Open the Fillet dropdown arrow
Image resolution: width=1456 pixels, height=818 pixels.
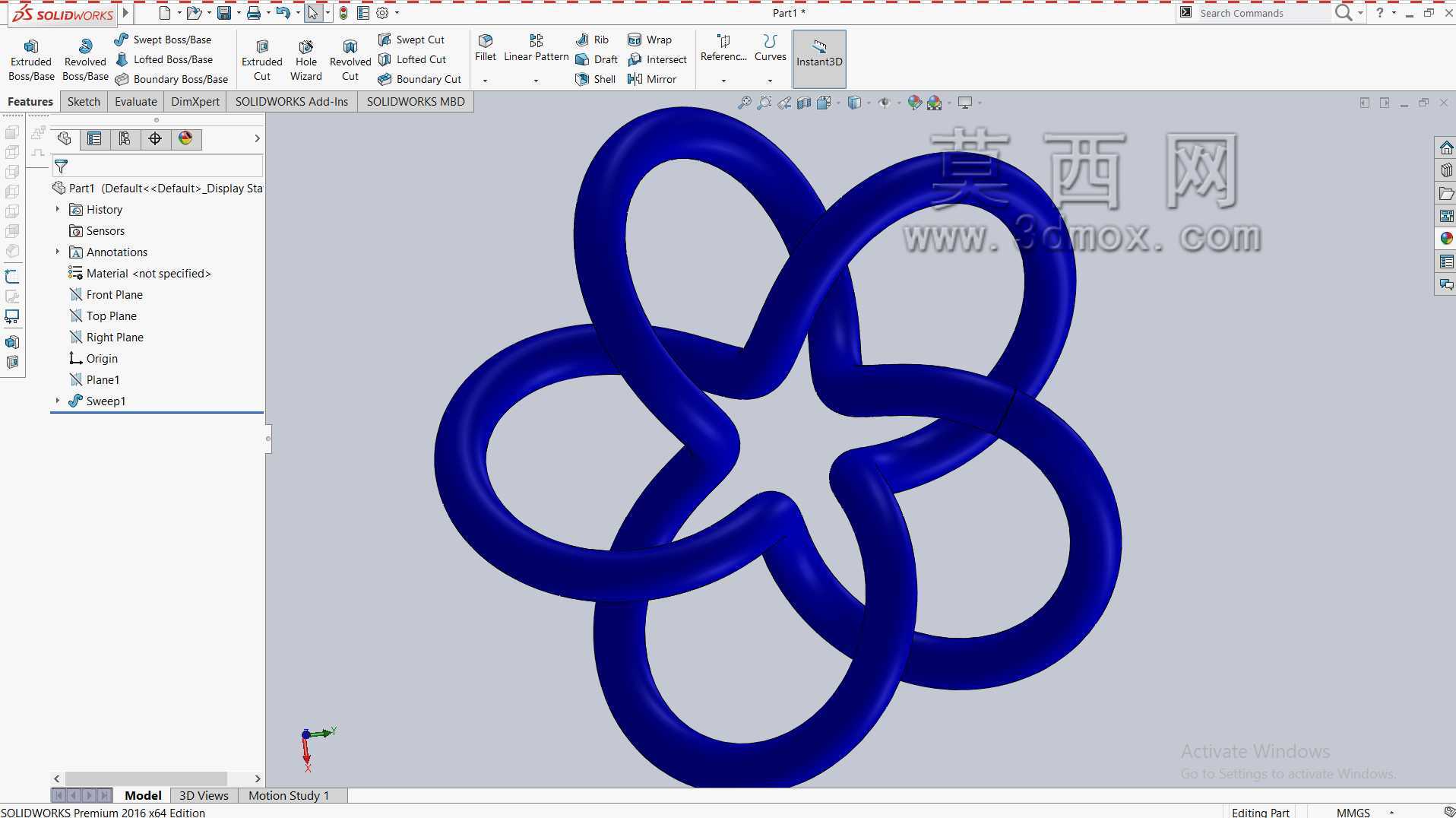(x=485, y=81)
